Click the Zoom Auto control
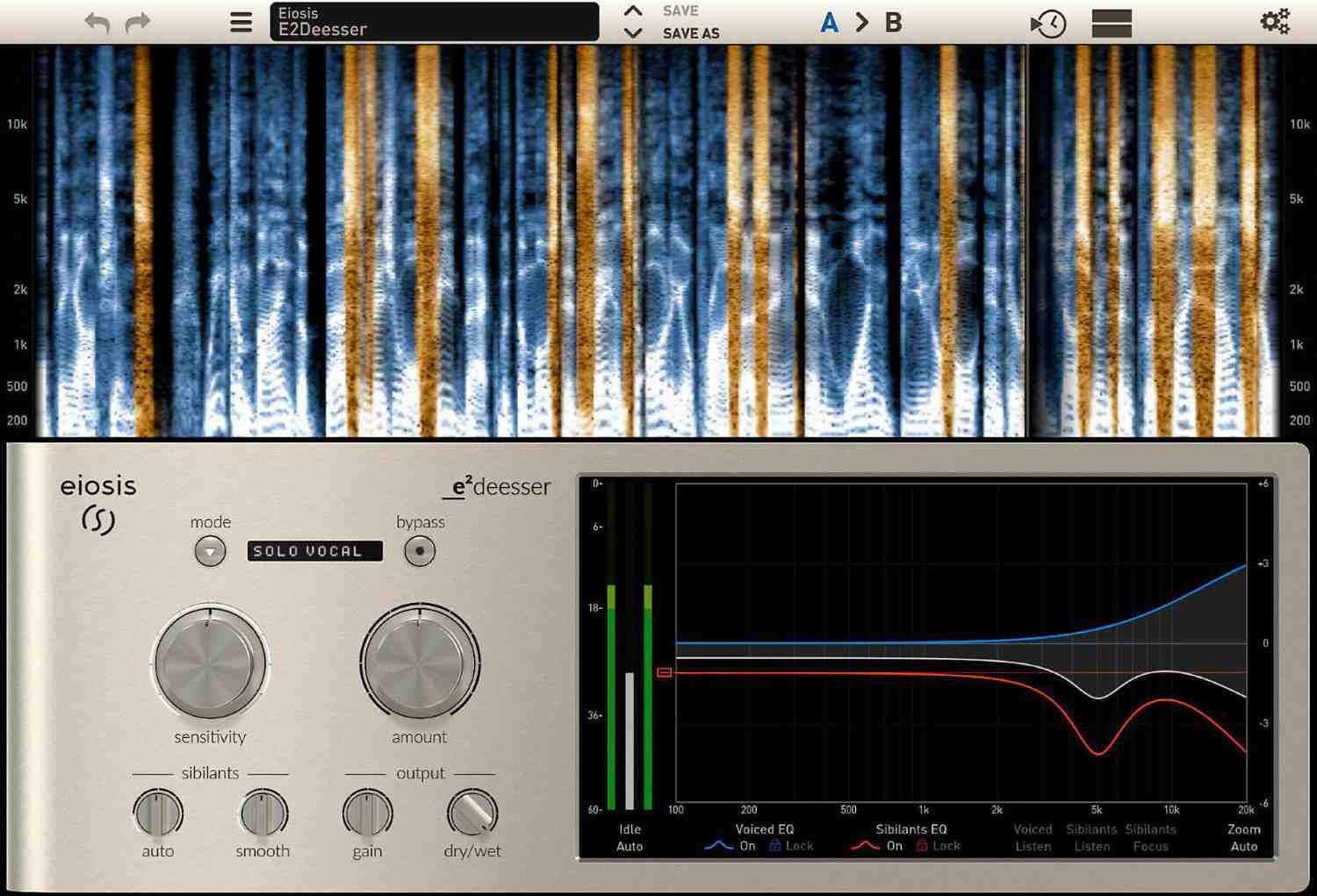The width and height of the screenshot is (1317, 896). point(1244,837)
